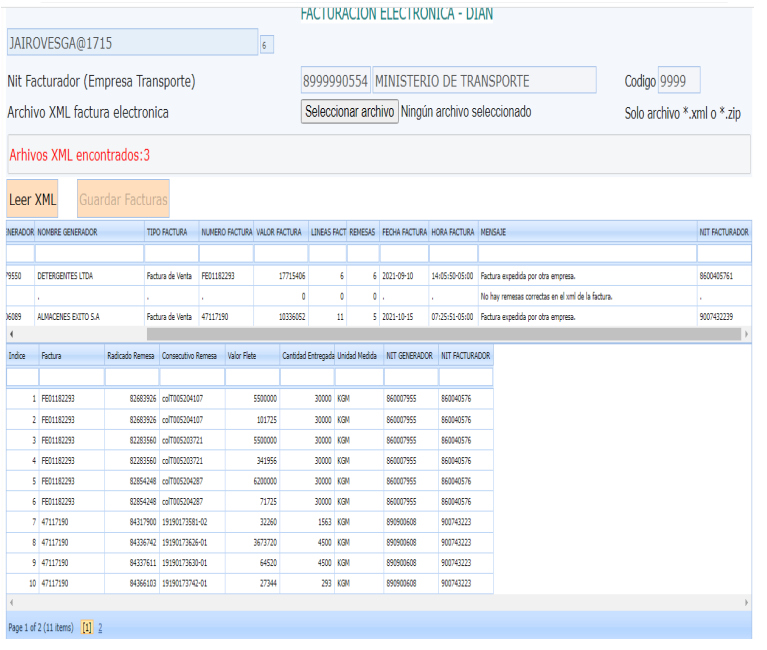The height and width of the screenshot is (650, 767).
Task: Sort by Indice column header
Action: 23,356
